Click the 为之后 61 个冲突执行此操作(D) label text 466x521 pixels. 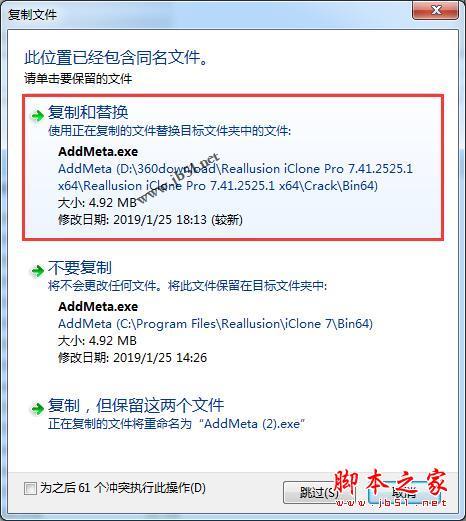tap(123, 488)
